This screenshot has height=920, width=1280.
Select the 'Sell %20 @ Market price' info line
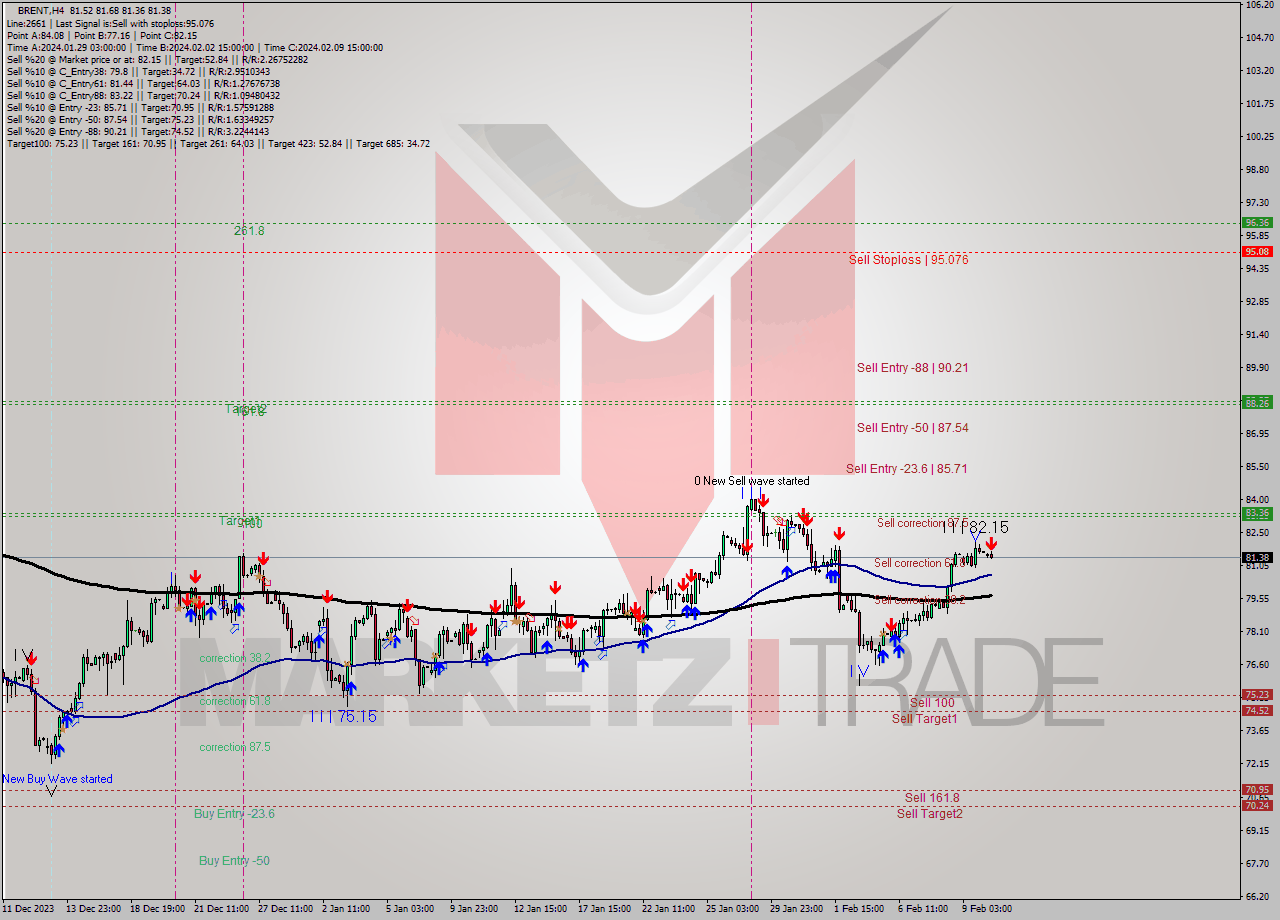pyautogui.click(x=157, y=60)
